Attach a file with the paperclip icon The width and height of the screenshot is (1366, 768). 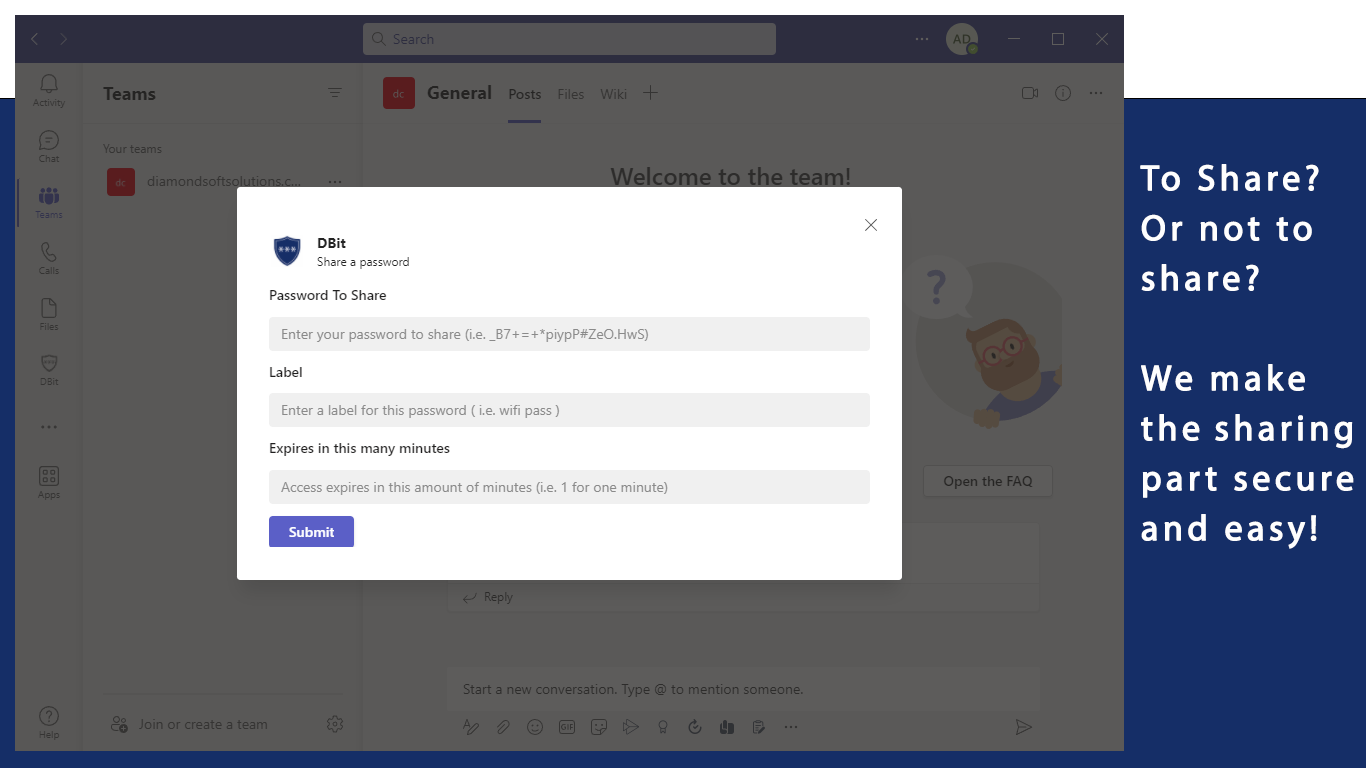pyautogui.click(x=503, y=727)
